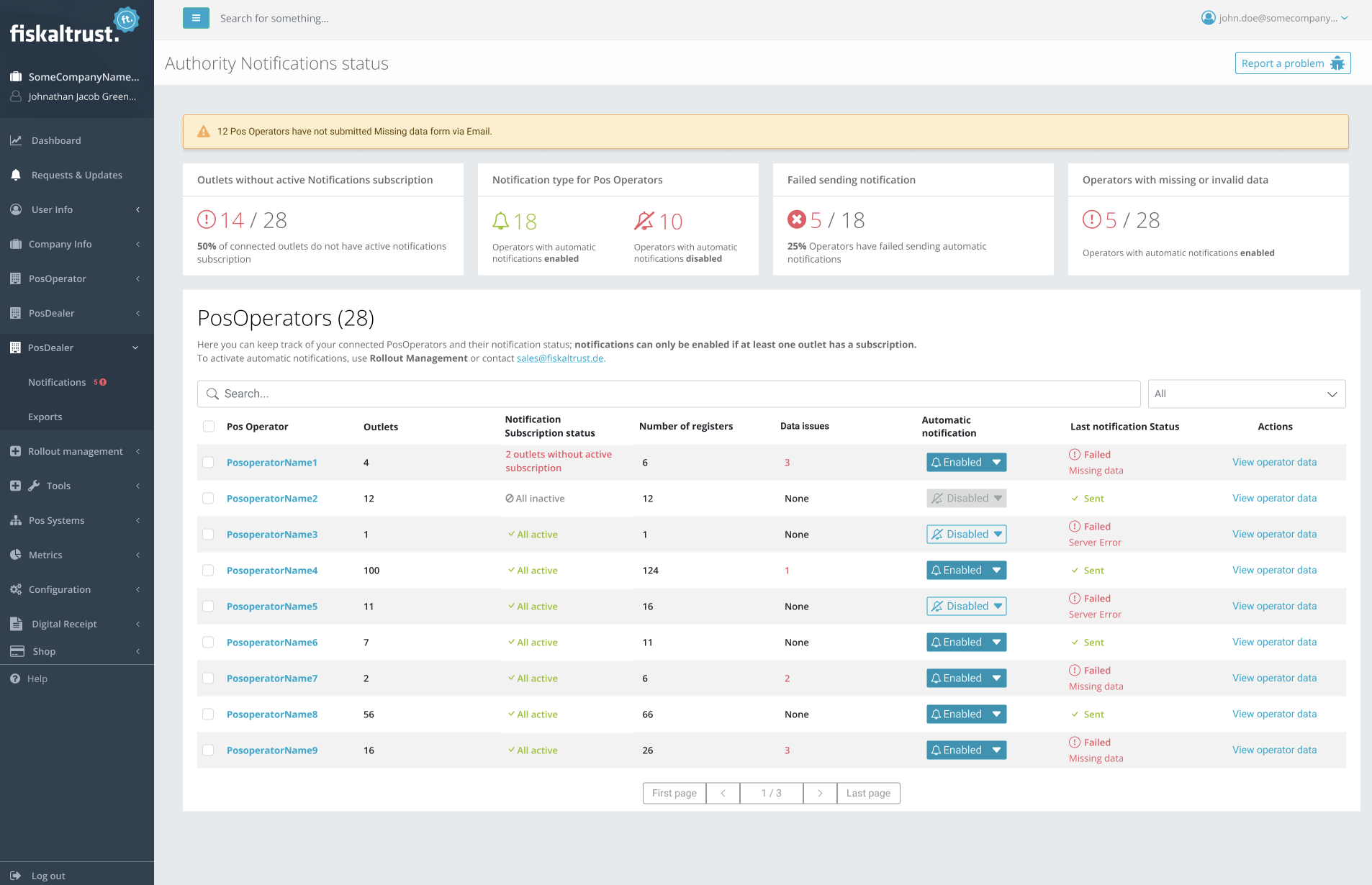Check the box for PosoperatorName9
Screen dimensions: 1372x885
(x=208, y=750)
